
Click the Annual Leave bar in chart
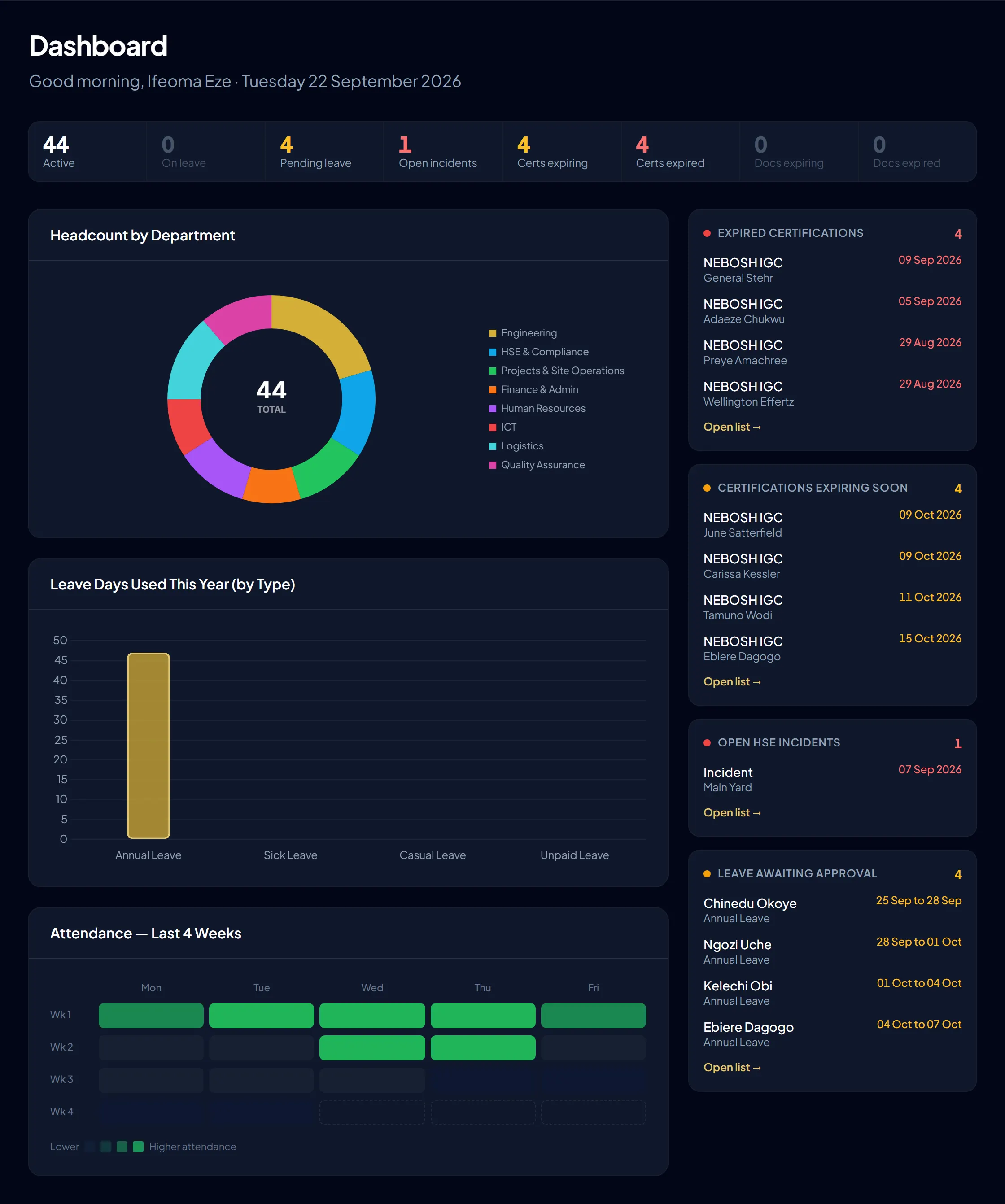149,746
